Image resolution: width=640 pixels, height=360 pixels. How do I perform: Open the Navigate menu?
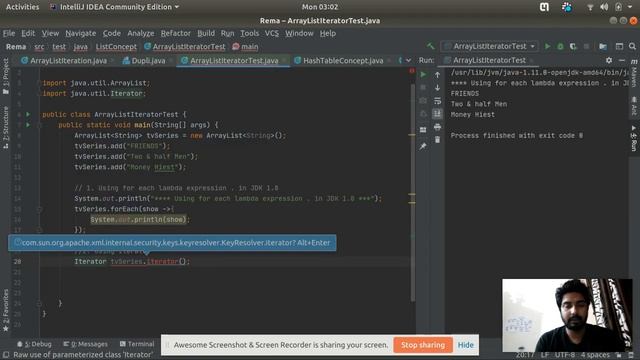(x=80, y=33)
